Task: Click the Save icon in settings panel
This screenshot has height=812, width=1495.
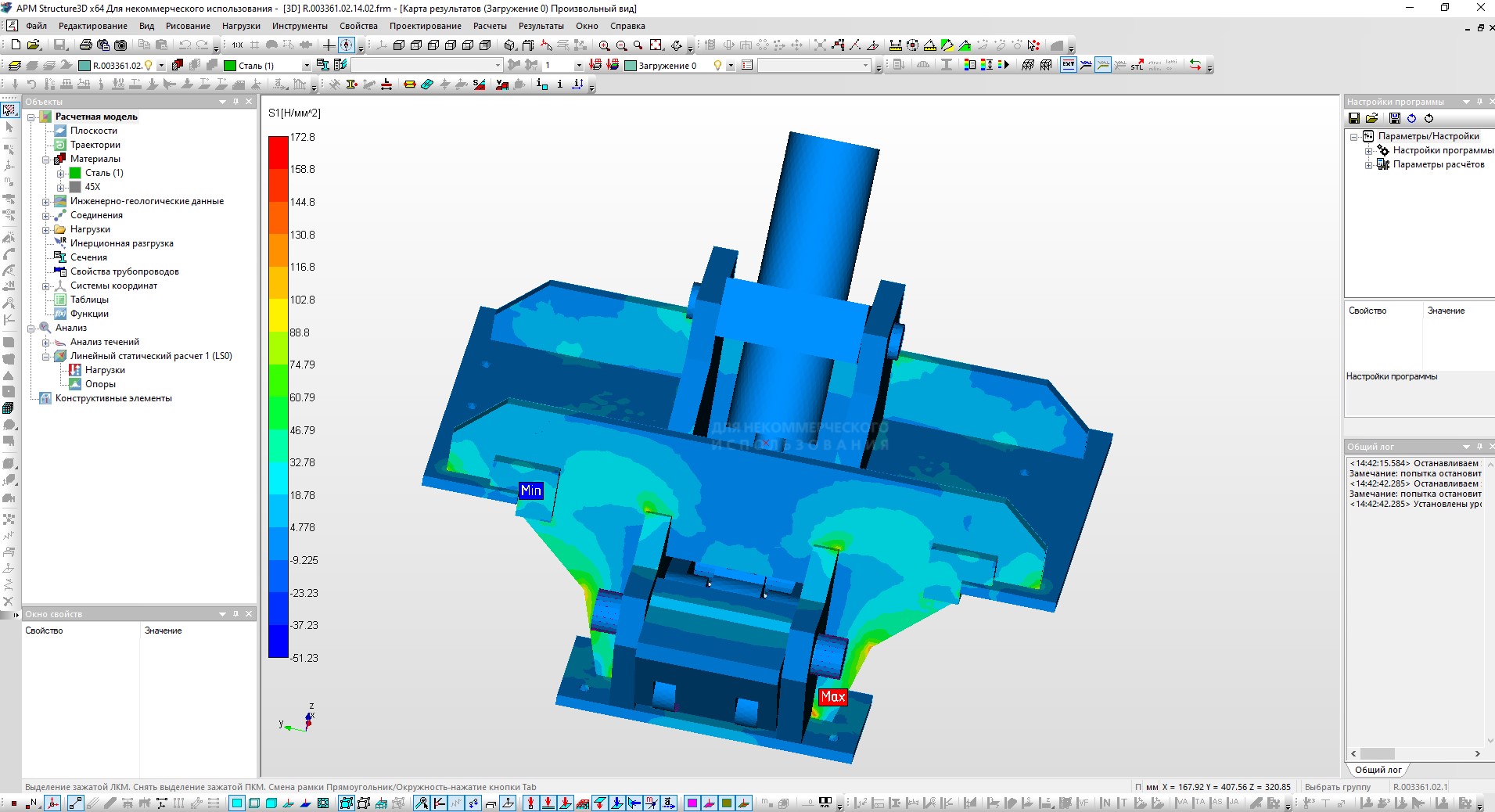Action: (1354, 118)
